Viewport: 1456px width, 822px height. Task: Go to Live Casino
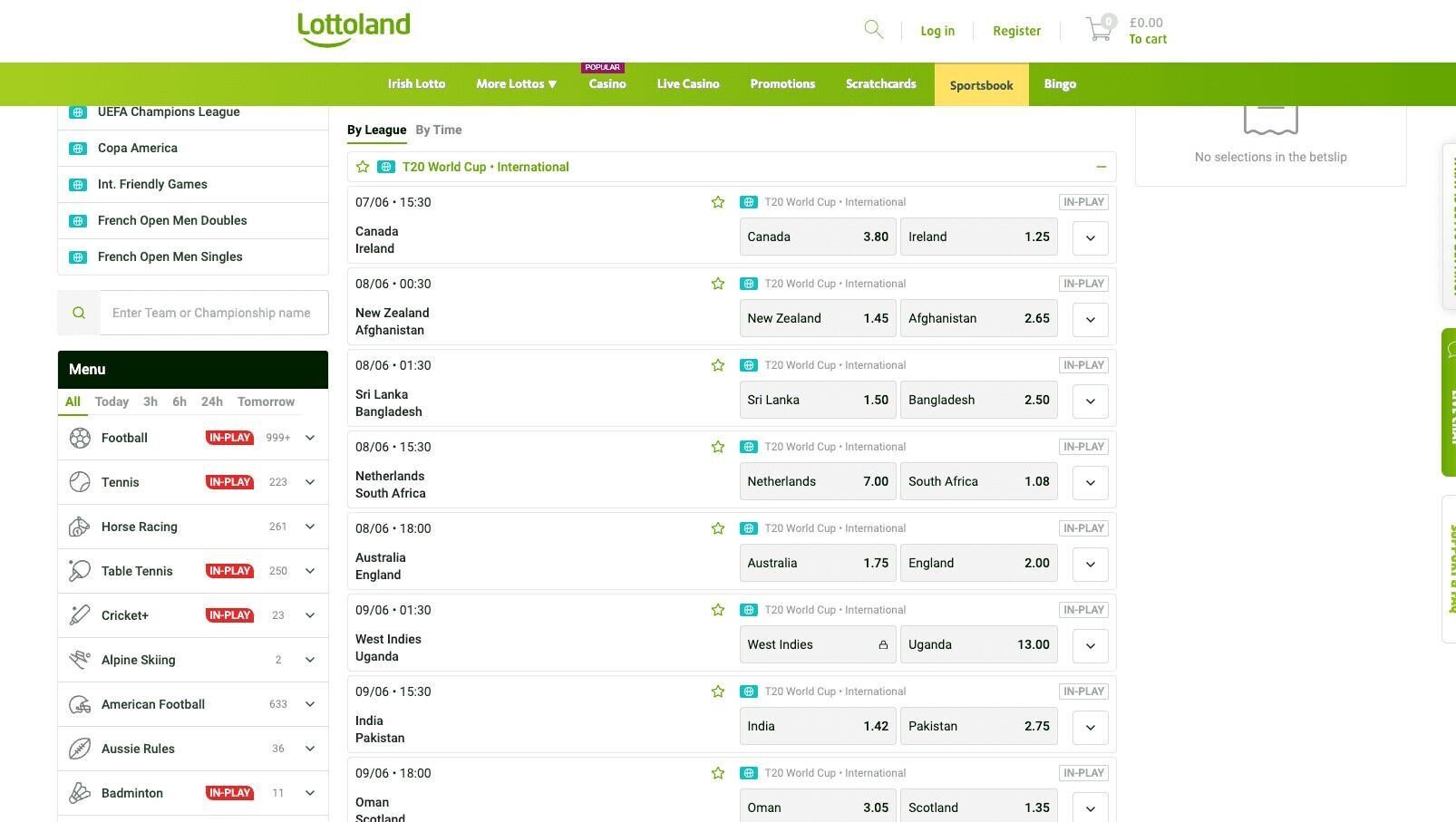(688, 84)
